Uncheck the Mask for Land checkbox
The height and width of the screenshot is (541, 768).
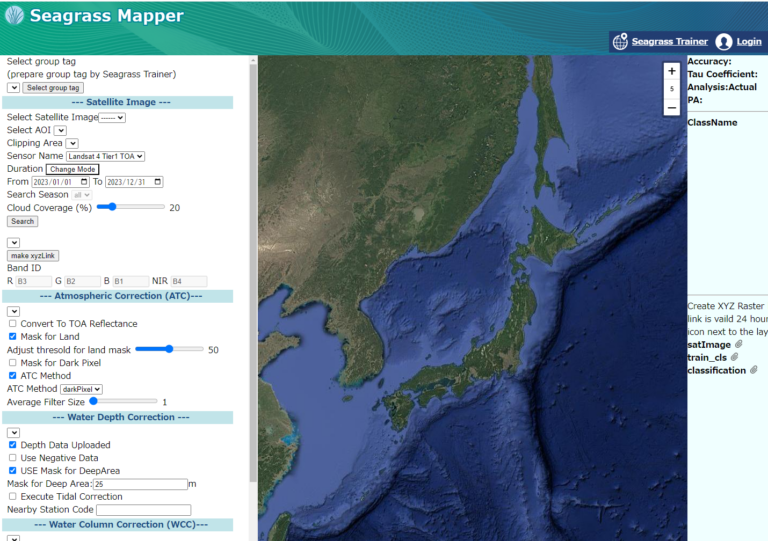tap(13, 337)
